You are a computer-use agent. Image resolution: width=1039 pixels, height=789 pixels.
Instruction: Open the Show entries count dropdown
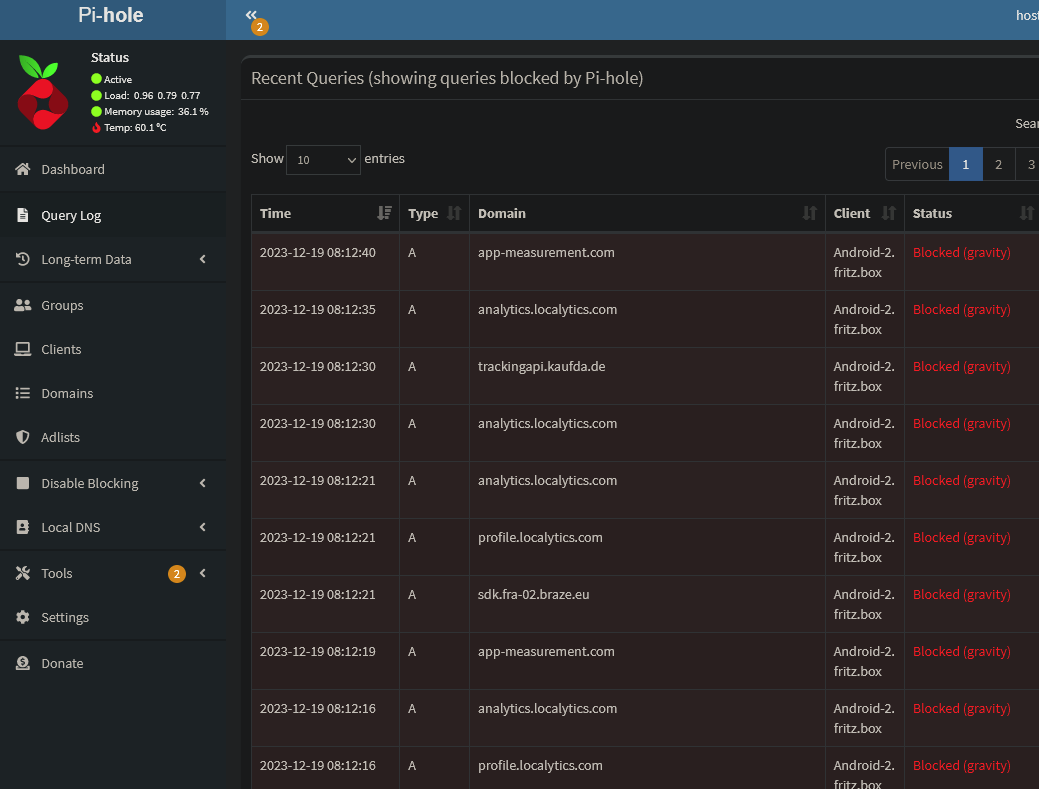(323, 160)
